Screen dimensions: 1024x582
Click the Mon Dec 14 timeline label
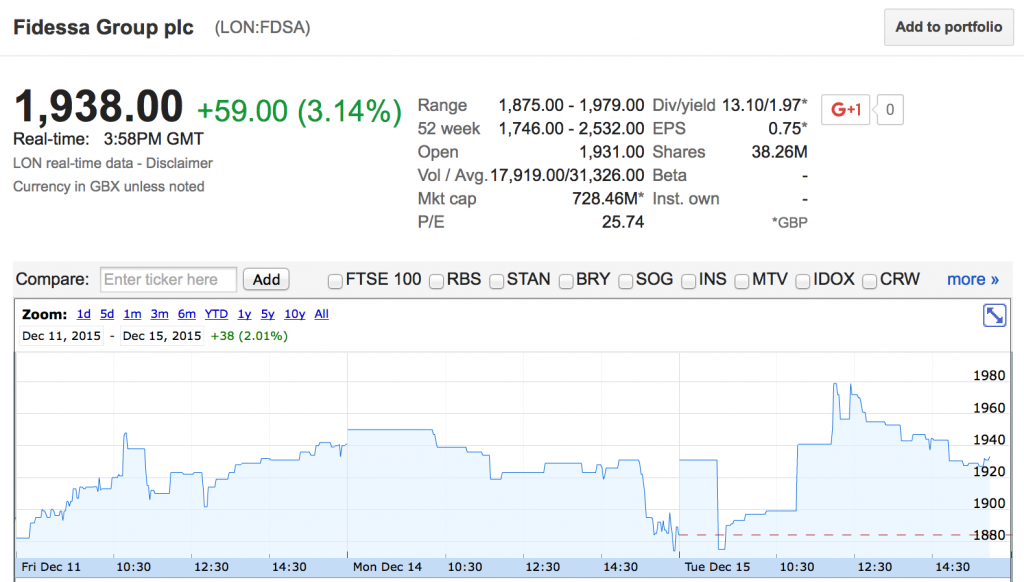pyautogui.click(x=387, y=567)
